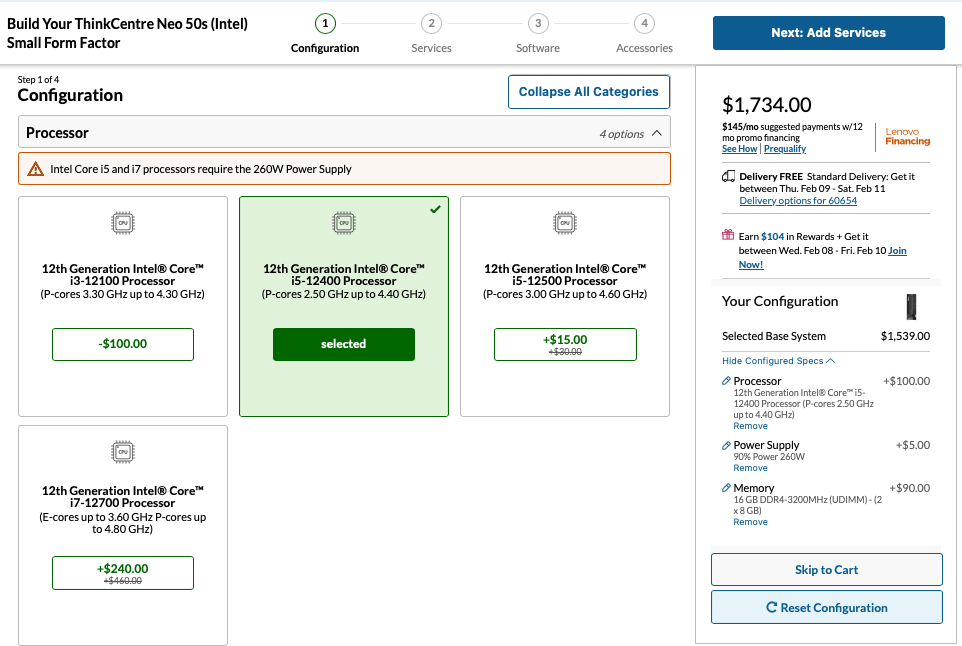Choose the i5-12500 option for +$15.00
Image resolution: width=962 pixels, height=646 pixels.
tap(565, 344)
